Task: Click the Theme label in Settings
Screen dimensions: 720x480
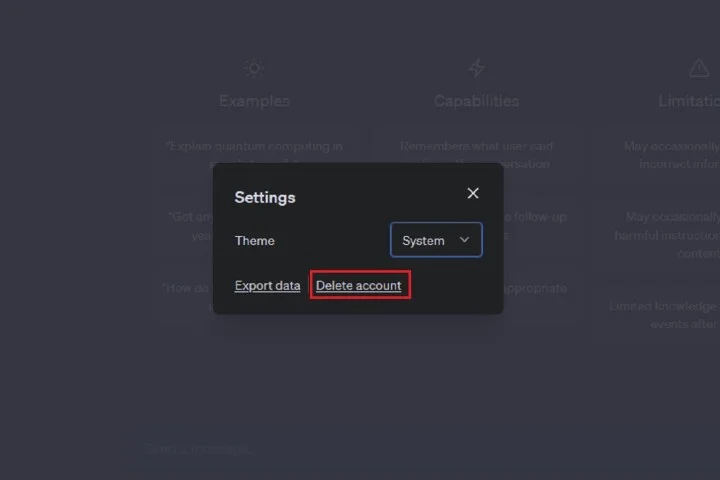Action: 254,240
